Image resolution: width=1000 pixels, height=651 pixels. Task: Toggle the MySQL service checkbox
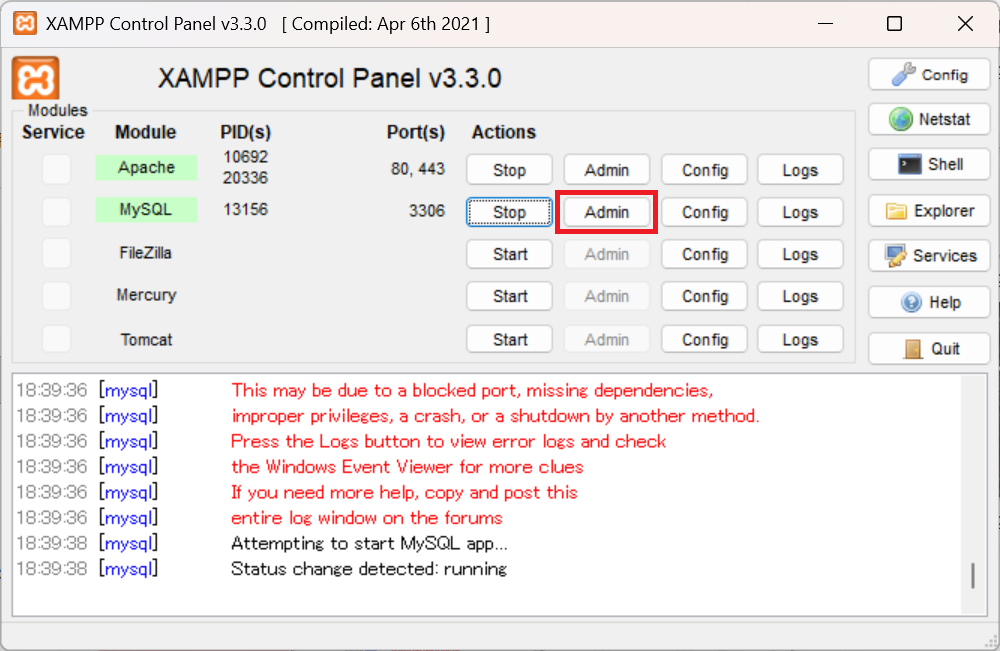(56, 212)
